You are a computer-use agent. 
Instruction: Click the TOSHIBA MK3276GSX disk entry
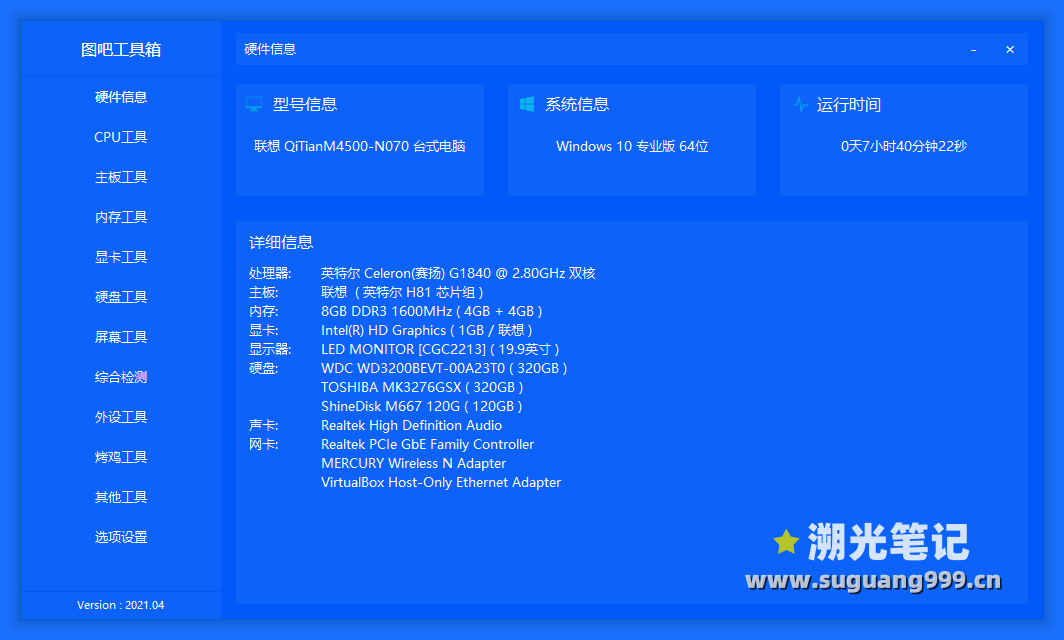[422, 388]
